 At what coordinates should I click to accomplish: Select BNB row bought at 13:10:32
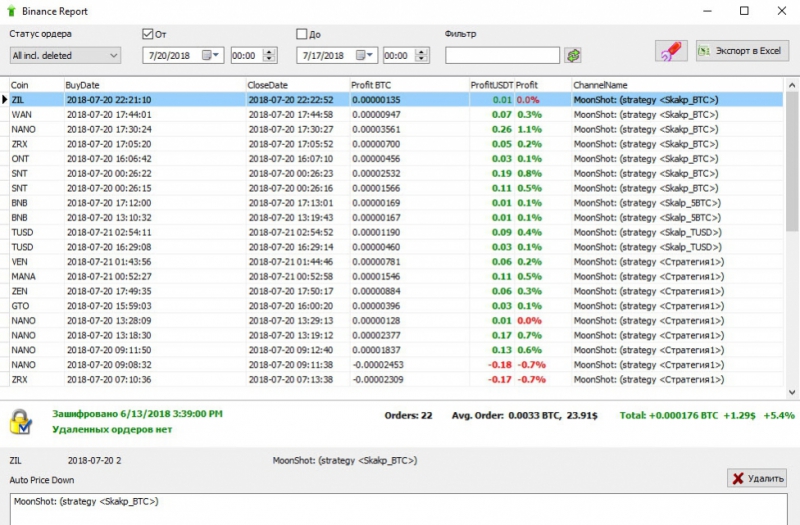tap(396, 217)
